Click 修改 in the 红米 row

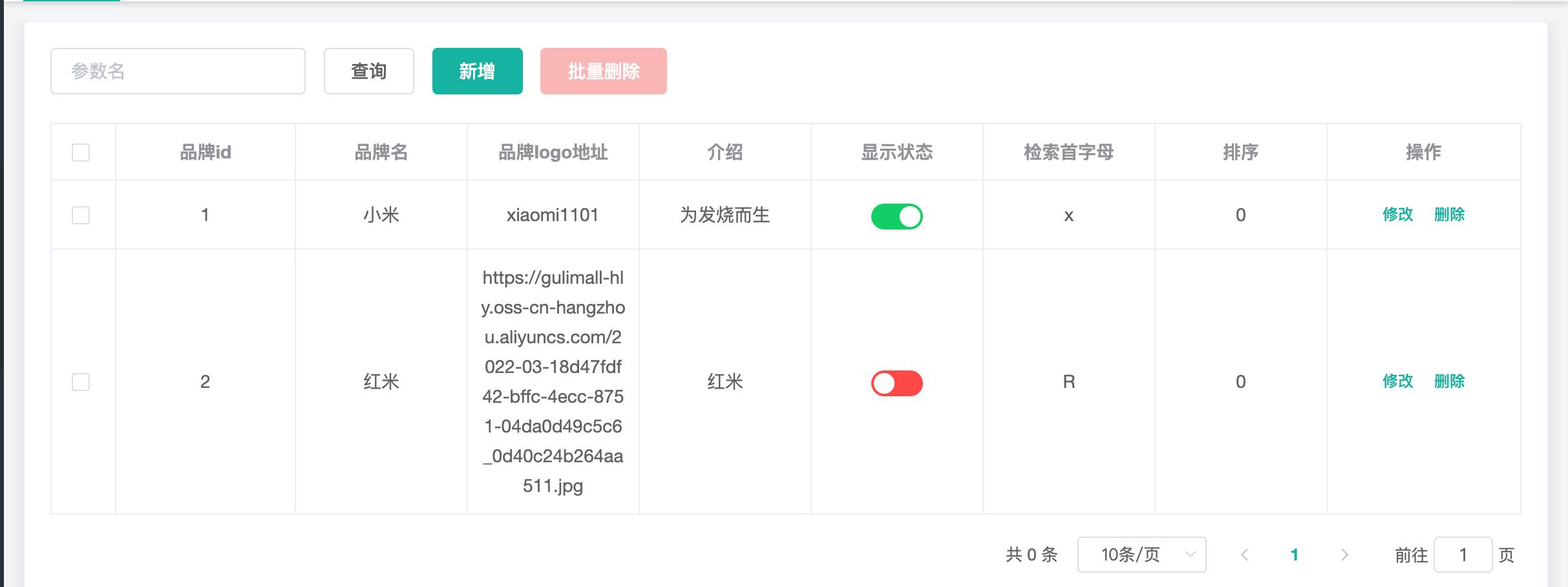[x=1398, y=381]
